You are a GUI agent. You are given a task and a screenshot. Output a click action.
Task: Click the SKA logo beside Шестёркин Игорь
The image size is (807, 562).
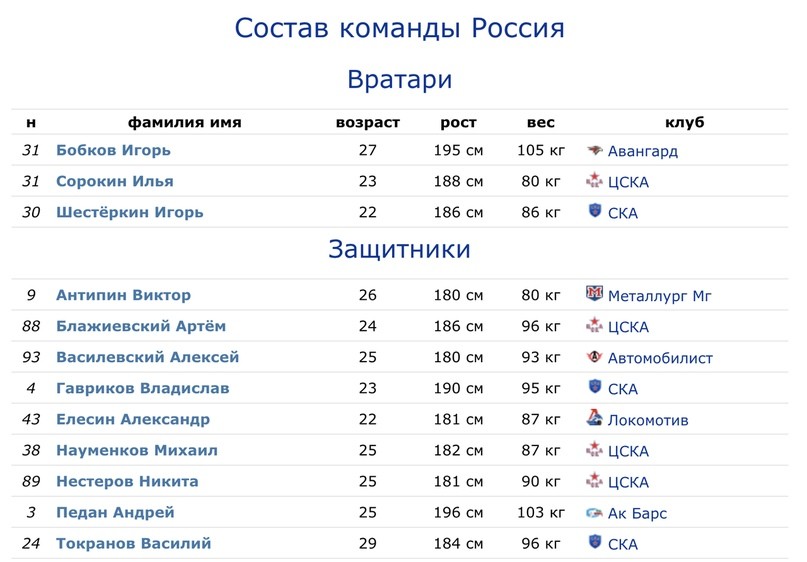(594, 210)
